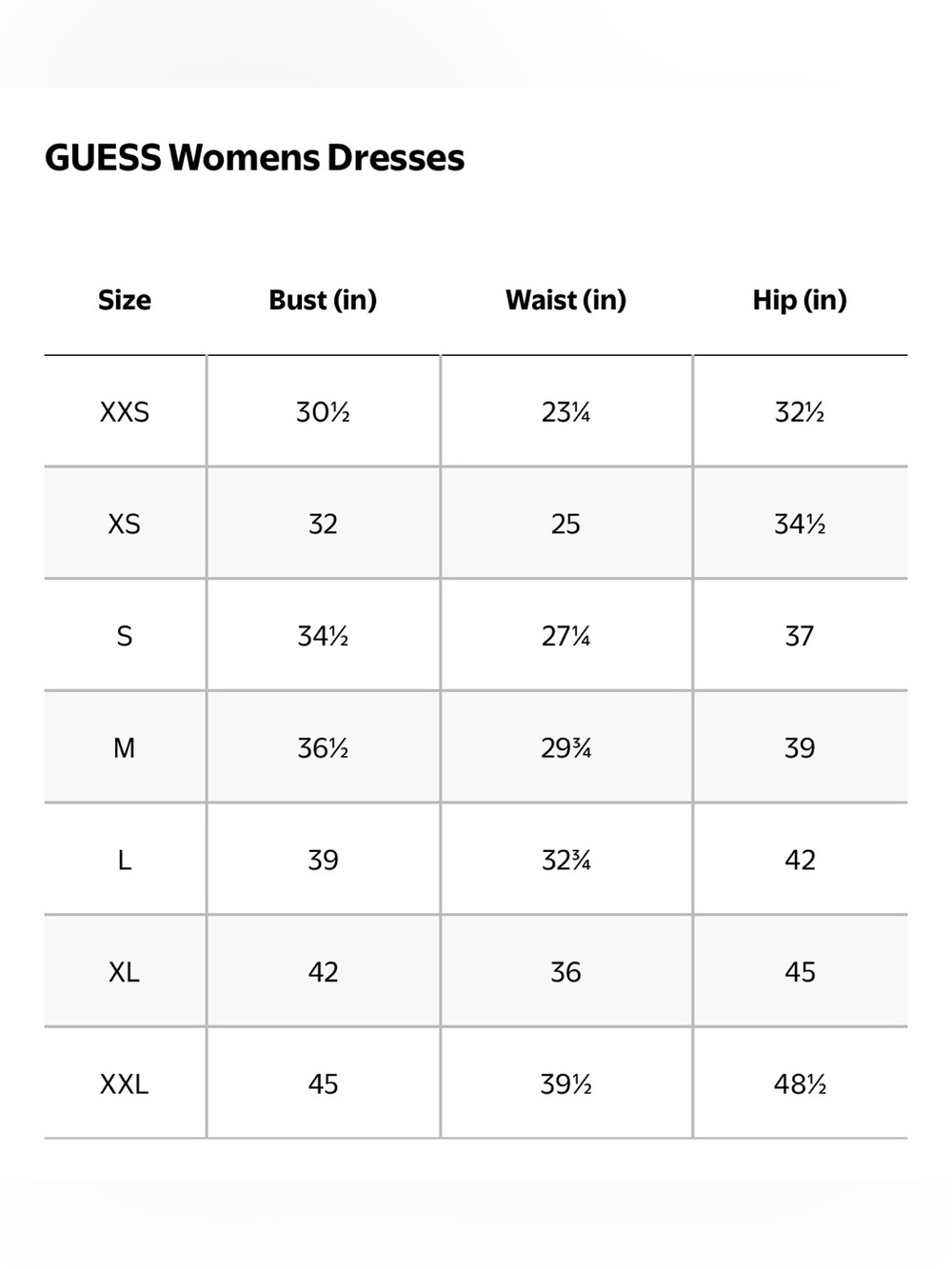This screenshot has width=952, height=1269.
Task: Click the XL size row label
Action: click(125, 972)
